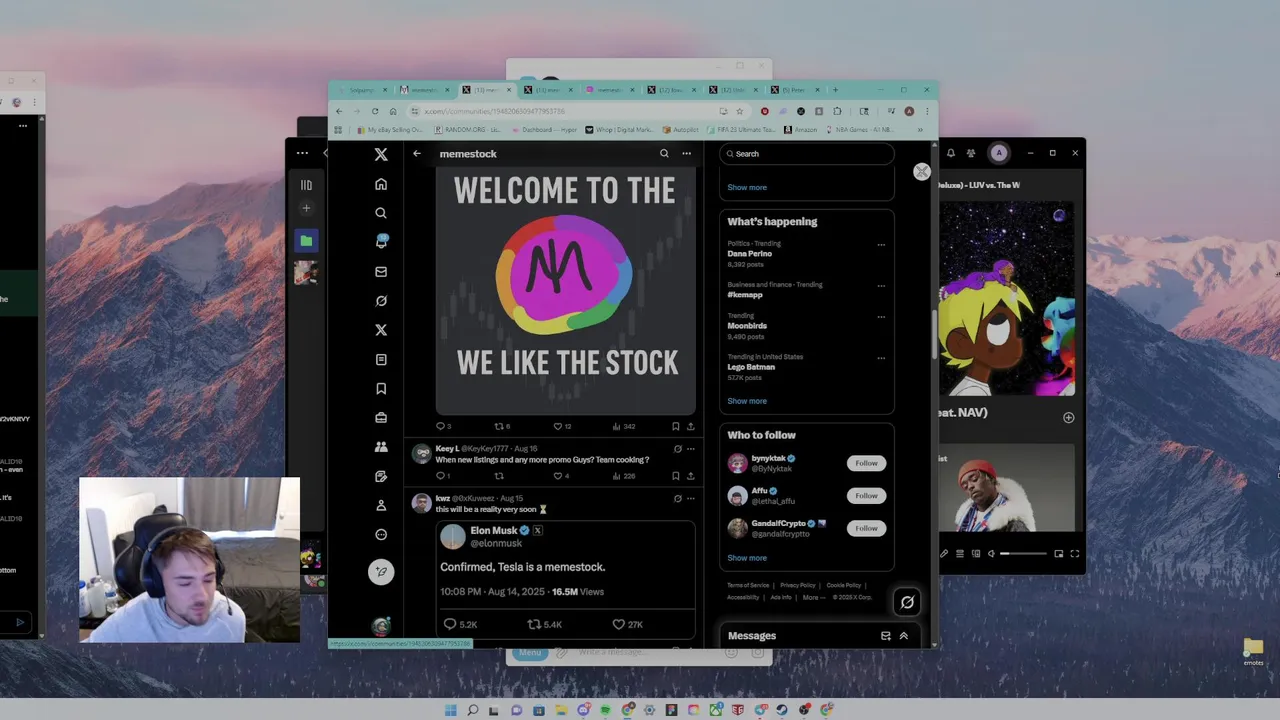The image size is (1280, 720).
Task: Open memestock community more options
Action: click(686, 154)
